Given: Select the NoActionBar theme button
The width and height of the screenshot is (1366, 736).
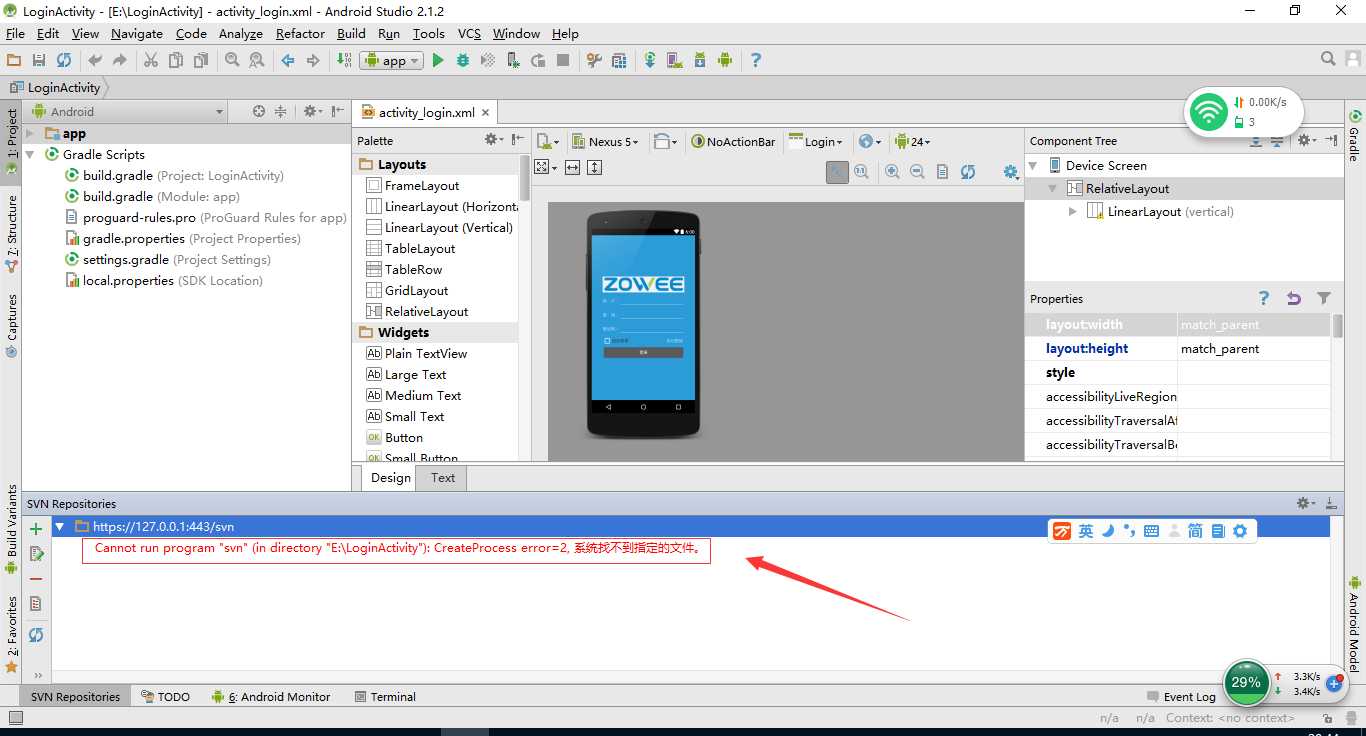Looking at the screenshot, I should click(x=733, y=142).
